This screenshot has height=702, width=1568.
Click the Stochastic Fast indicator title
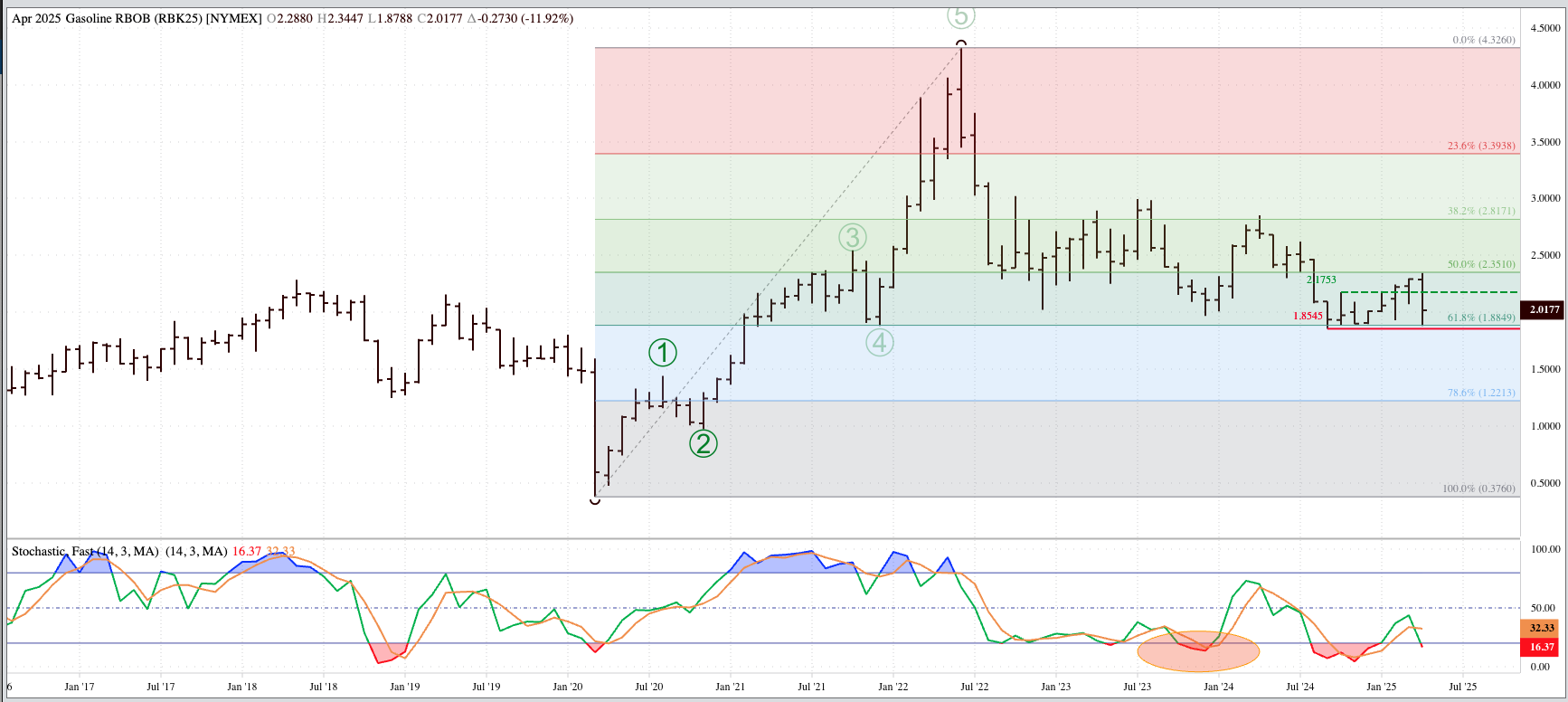tap(85, 551)
